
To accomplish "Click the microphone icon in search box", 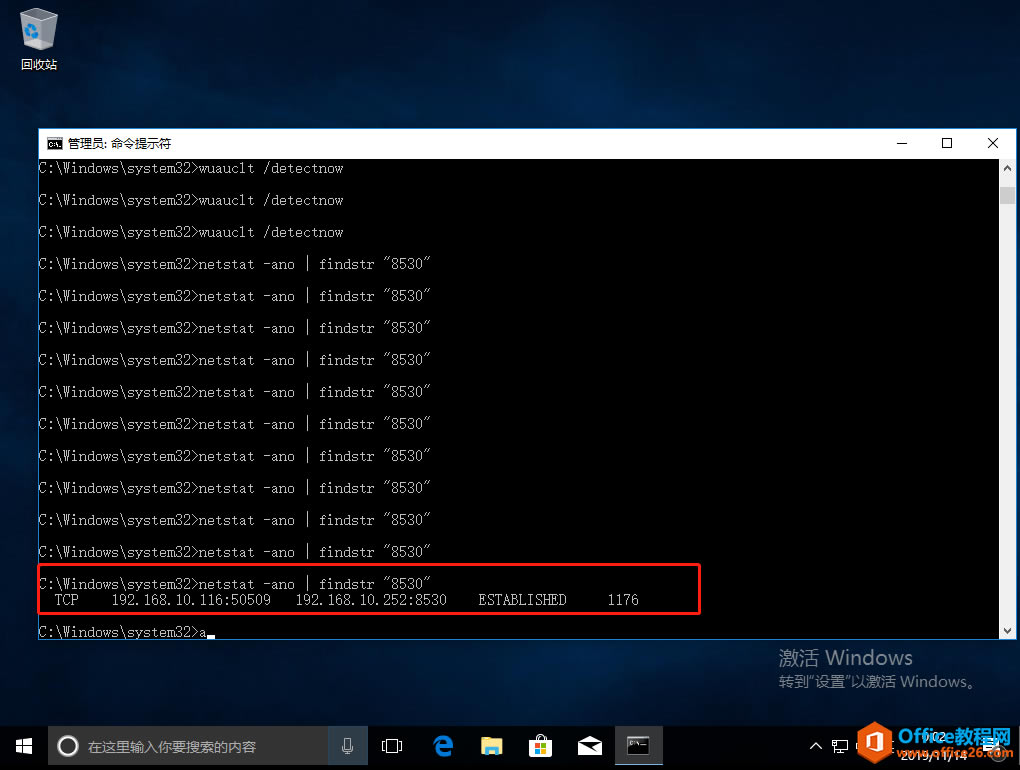I will point(347,747).
